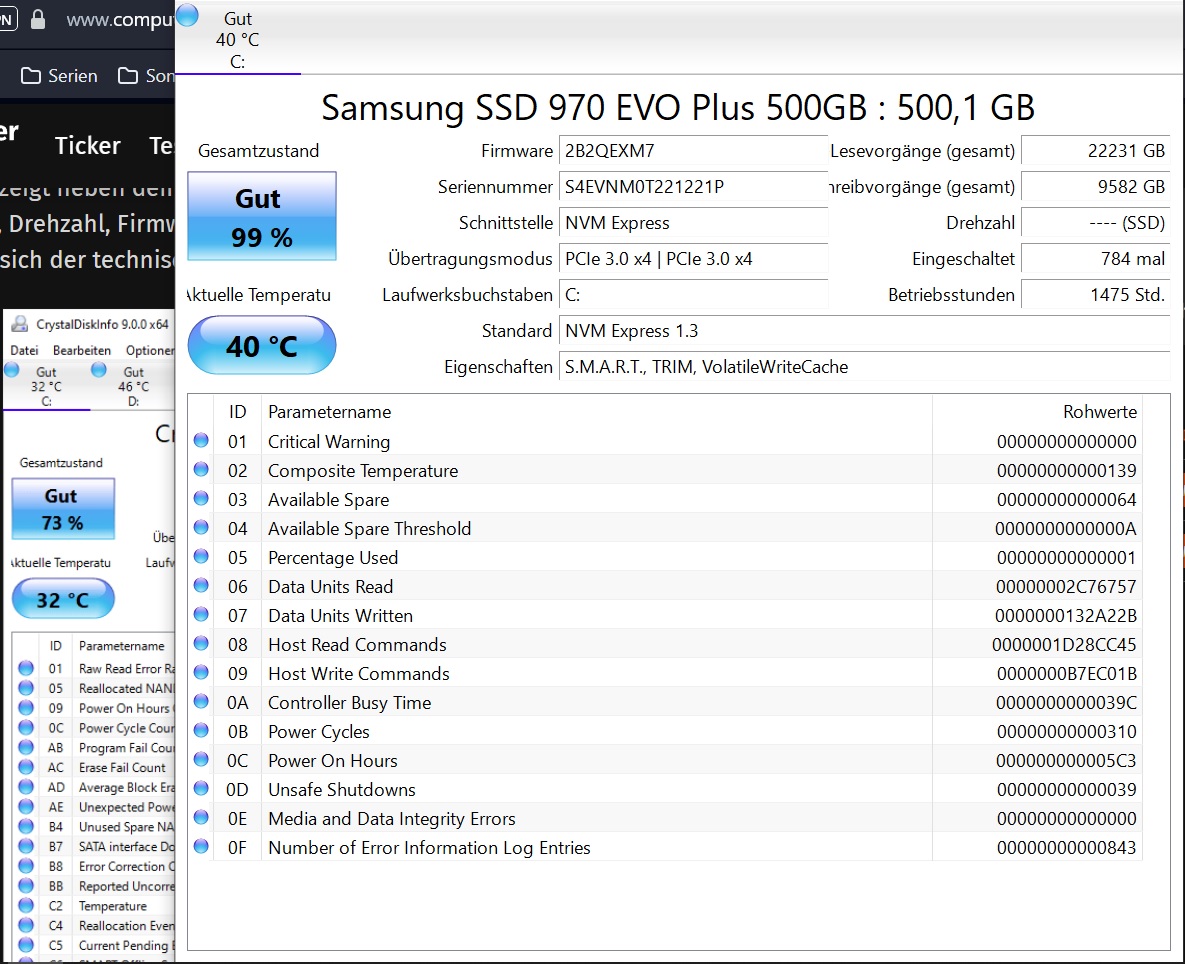Click the Übertragungsmodus field PCIe 3.0 x4

[x=693, y=258]
